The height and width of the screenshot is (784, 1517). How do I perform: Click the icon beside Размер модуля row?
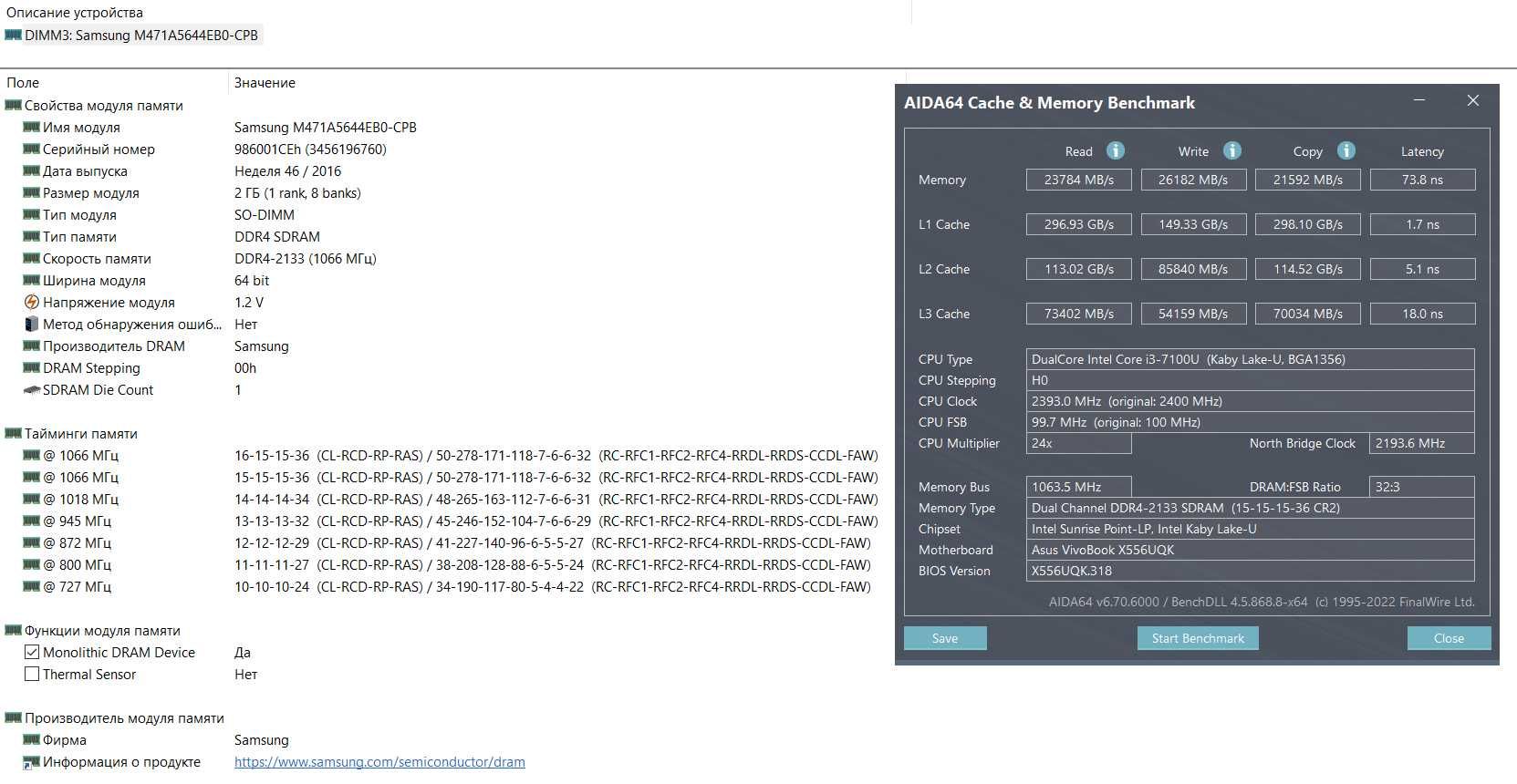click(x=31, y=193)
